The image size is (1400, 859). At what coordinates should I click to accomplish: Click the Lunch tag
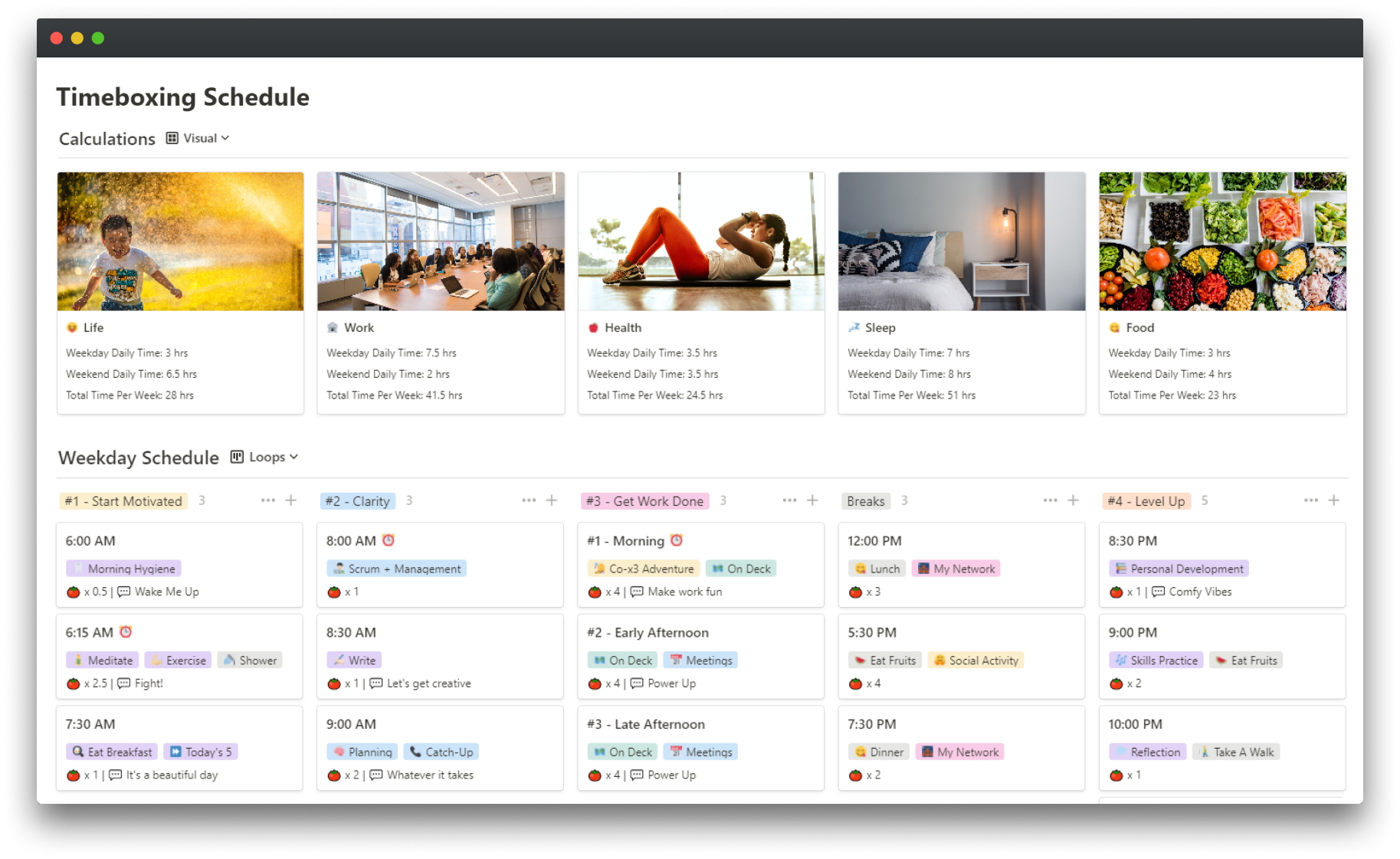(x=877, y=569)
